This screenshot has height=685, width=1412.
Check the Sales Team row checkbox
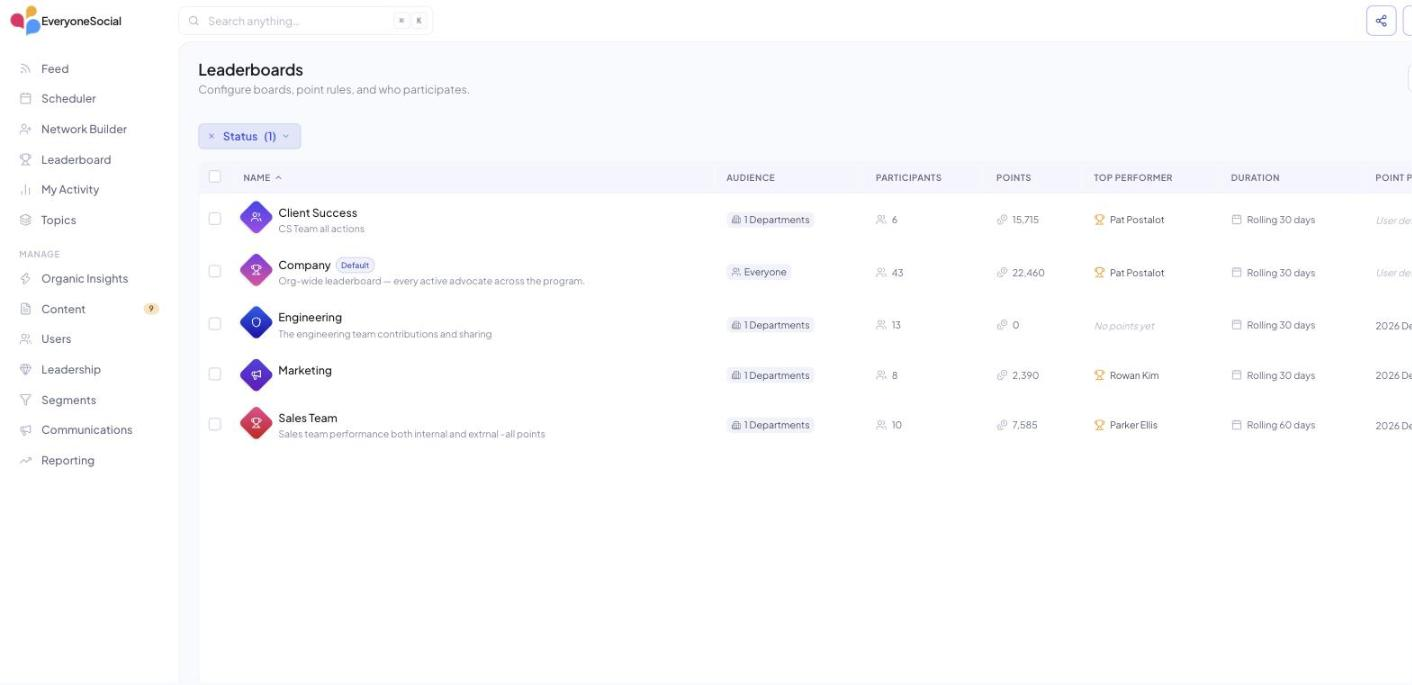coord(215,424)
